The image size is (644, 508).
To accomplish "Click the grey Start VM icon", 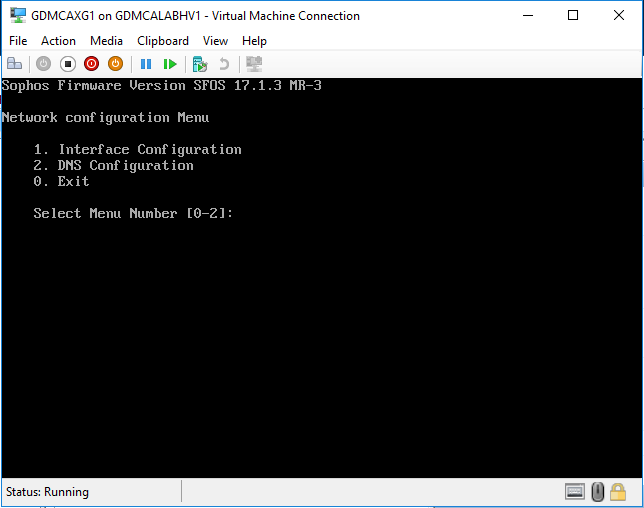I will [x=44, y=64].
